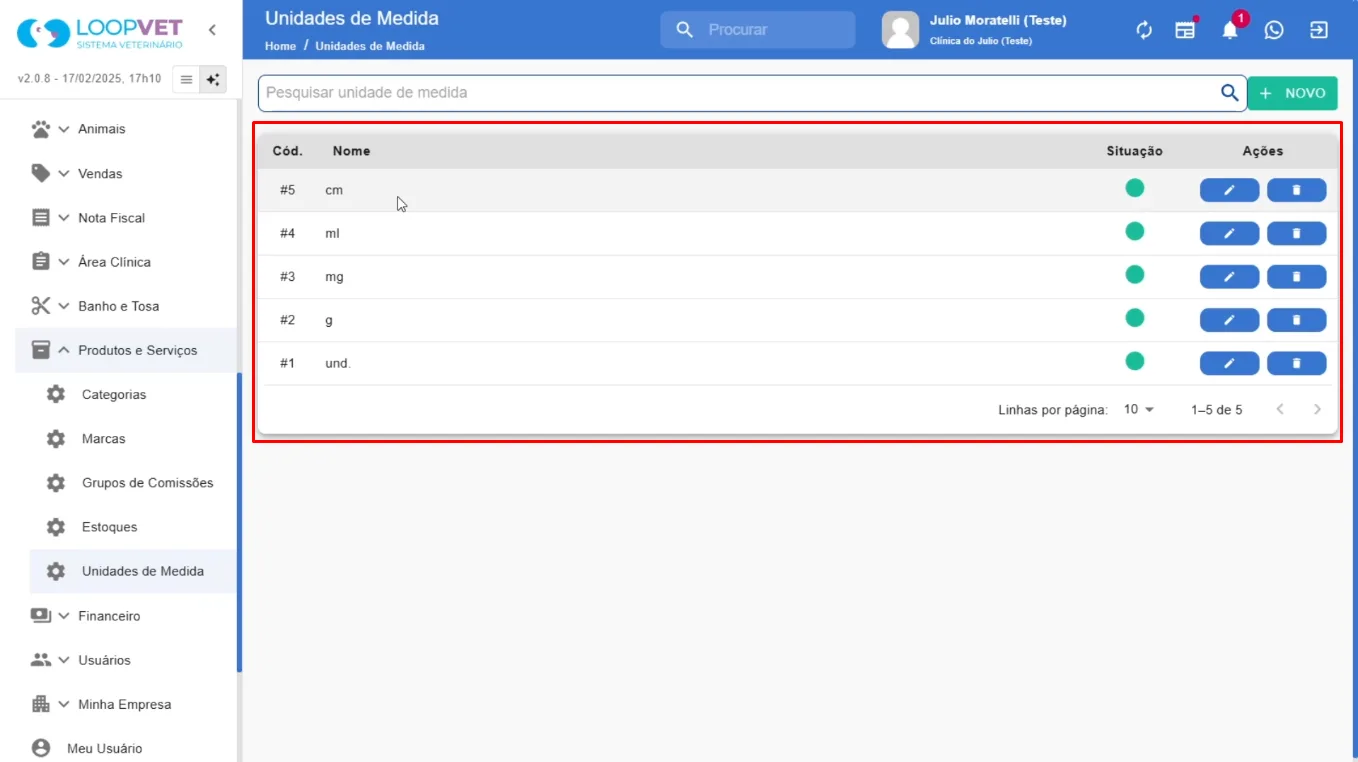Image resolution: width=1358 pixels, height=762 pixels.
Task: Click the edit pencil for cm unit
Action: click(1229, 190)
